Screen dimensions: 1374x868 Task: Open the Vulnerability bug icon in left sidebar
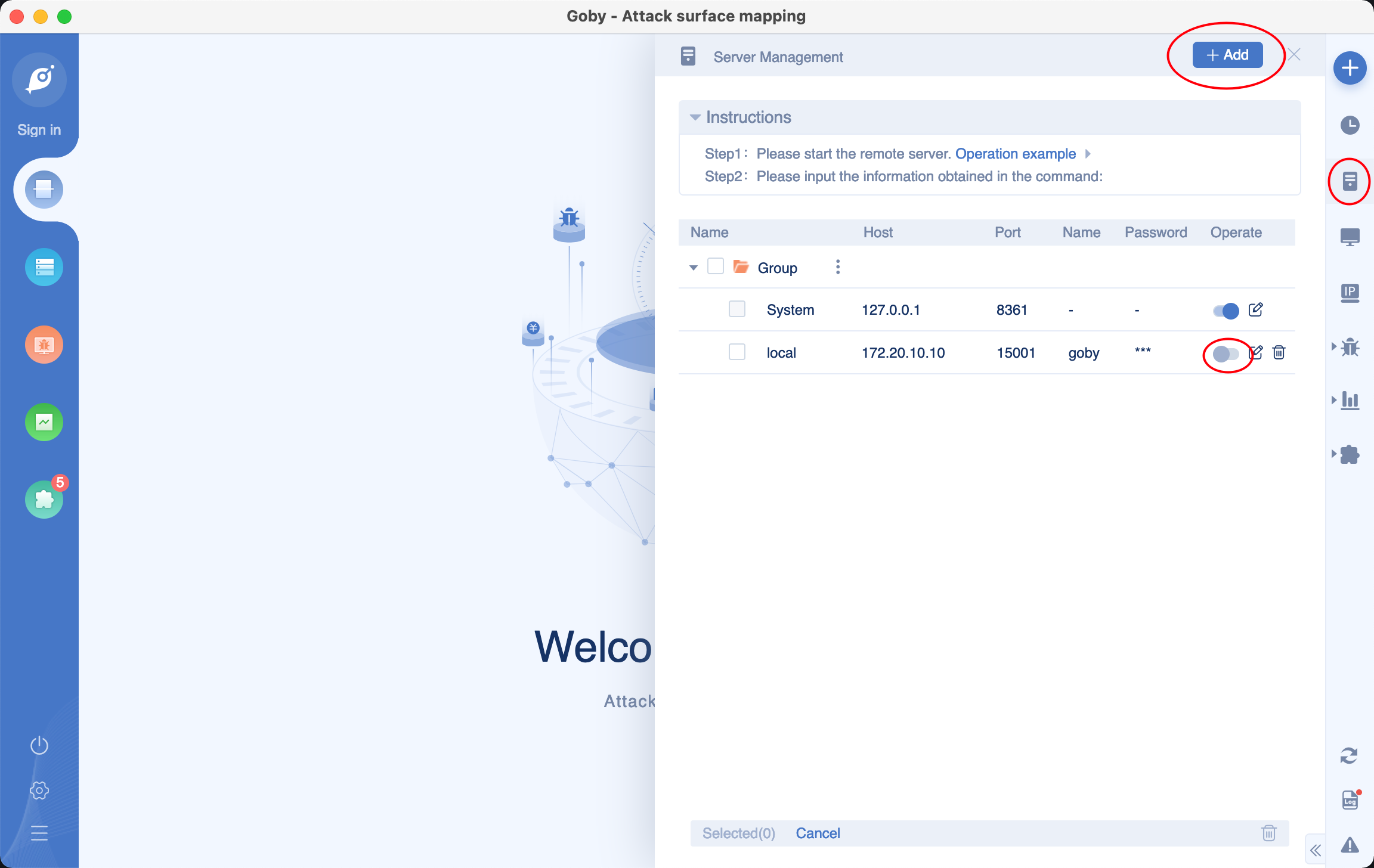pyautogui.click(x=44, y=345)
